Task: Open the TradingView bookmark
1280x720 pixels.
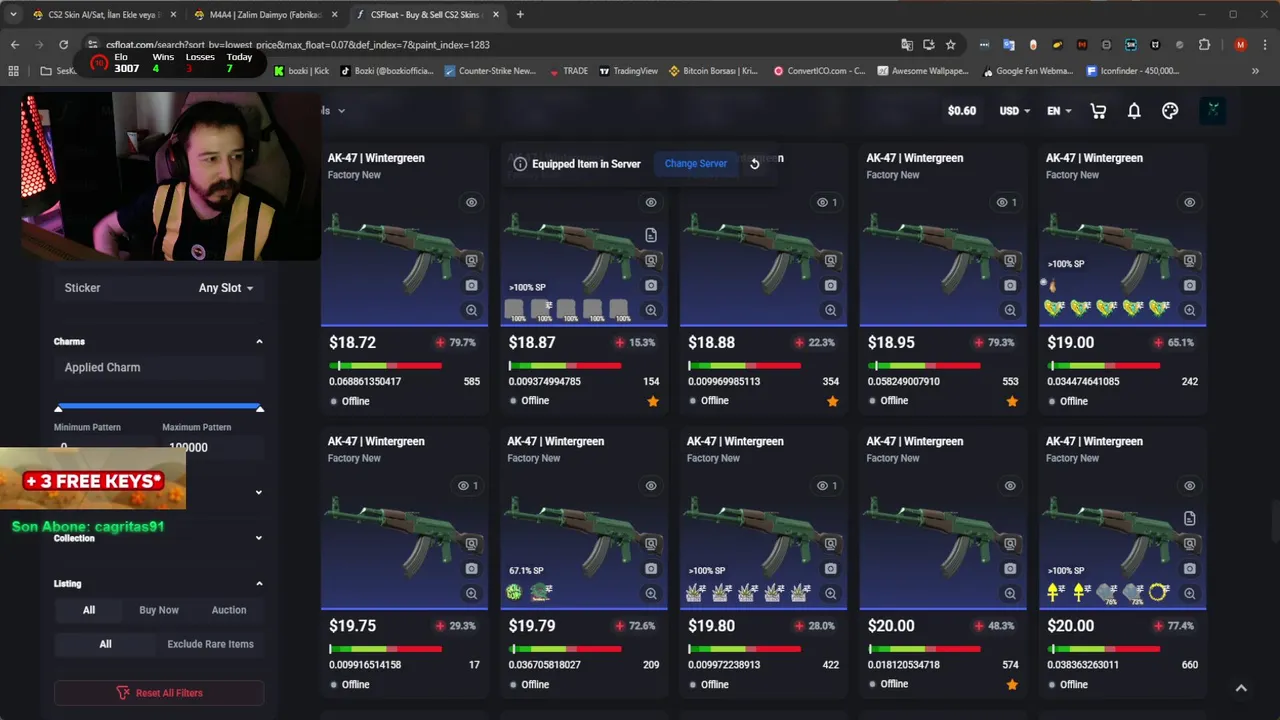Action: (x=628, y=71)
